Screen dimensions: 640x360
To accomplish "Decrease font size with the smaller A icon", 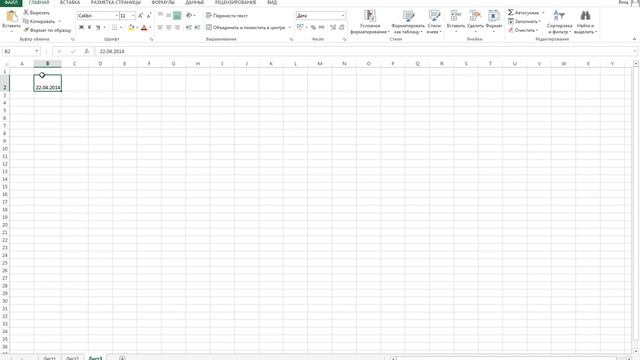I will [x=149, y=16].
